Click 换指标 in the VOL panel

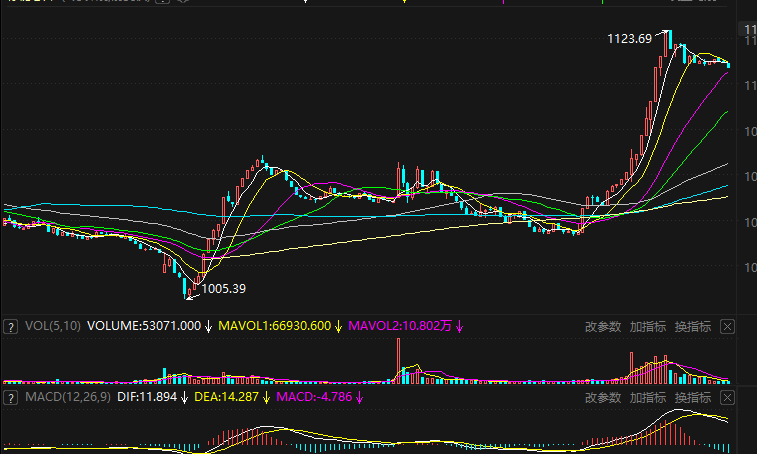(x=692, y=326)
